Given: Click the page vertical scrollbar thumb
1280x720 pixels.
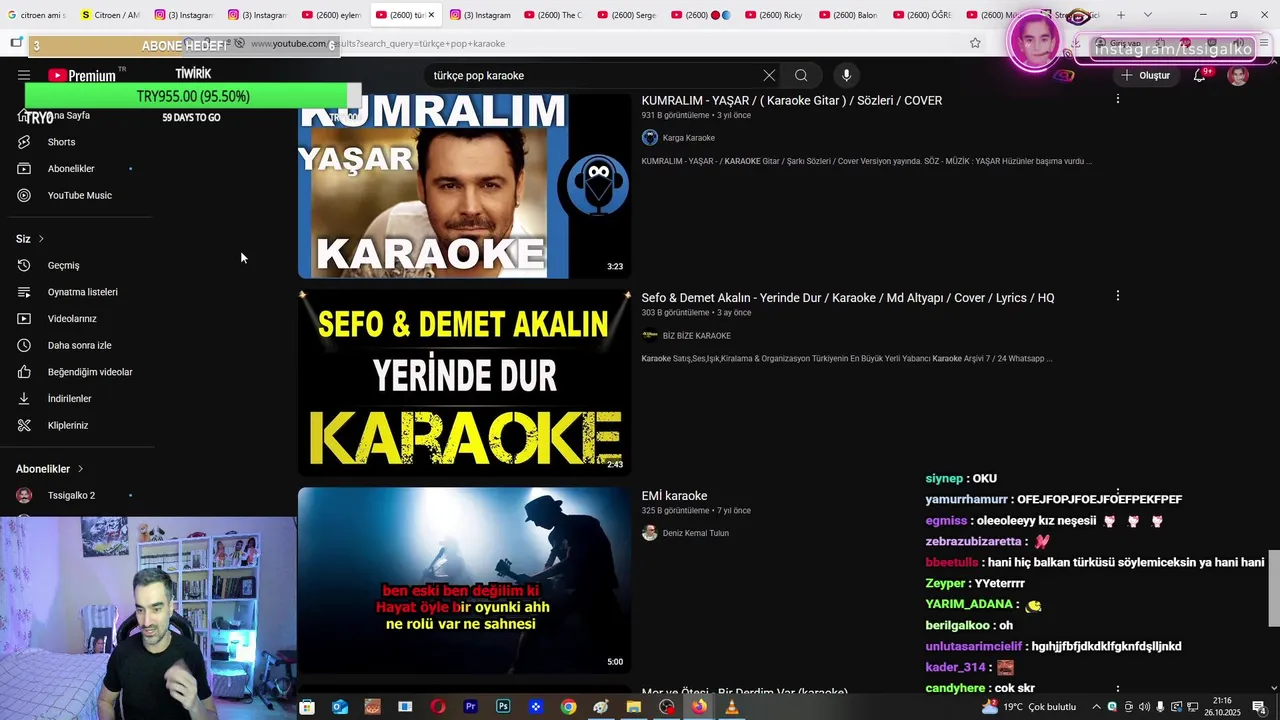Looking at the screenshot, I should tap(1273, 588).
